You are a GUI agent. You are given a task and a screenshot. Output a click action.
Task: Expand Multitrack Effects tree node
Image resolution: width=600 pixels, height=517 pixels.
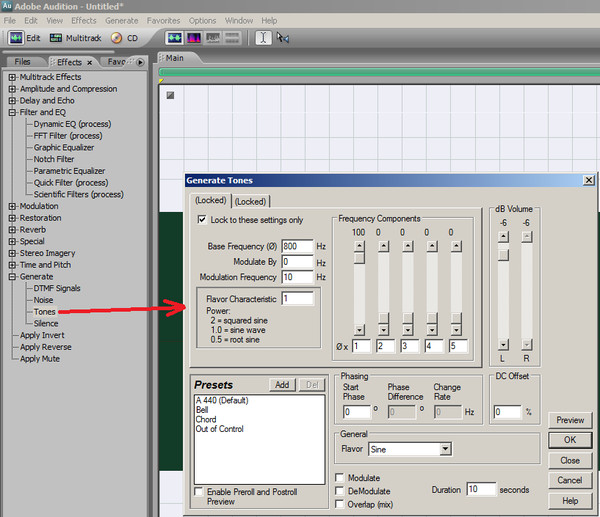click(12, 77)
